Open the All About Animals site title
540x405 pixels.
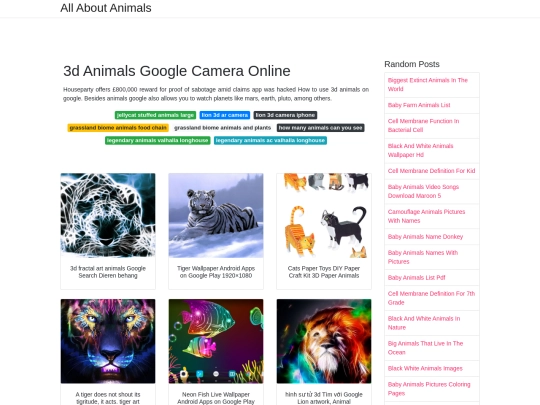(106, 8)
